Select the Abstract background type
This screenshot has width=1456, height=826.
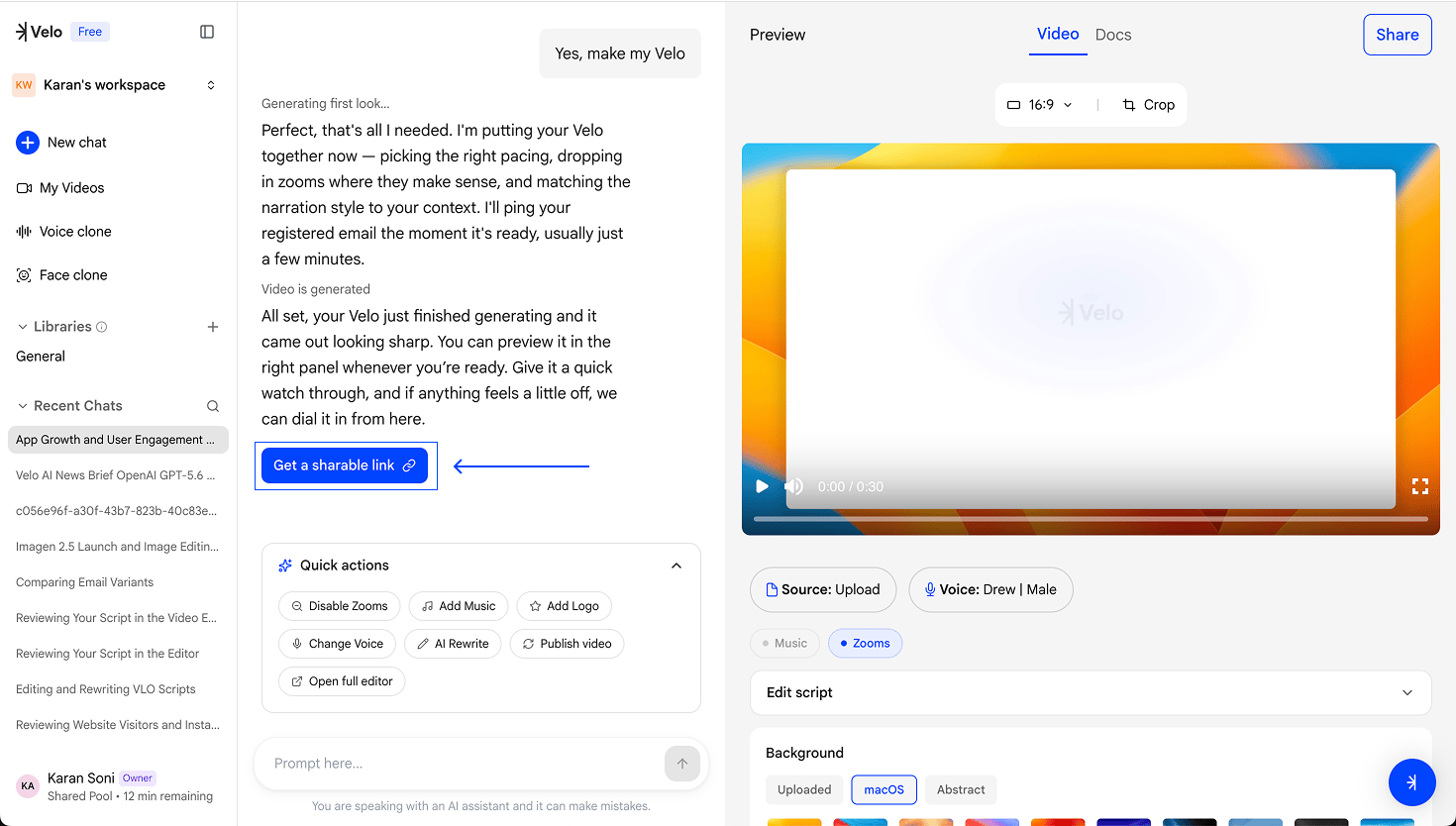click(961, 790)
